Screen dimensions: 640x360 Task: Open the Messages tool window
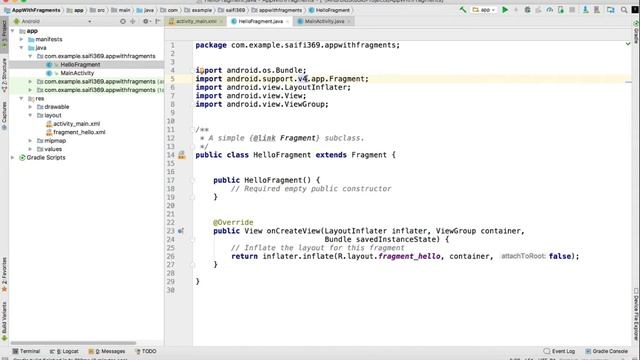[x=107, y=351]
